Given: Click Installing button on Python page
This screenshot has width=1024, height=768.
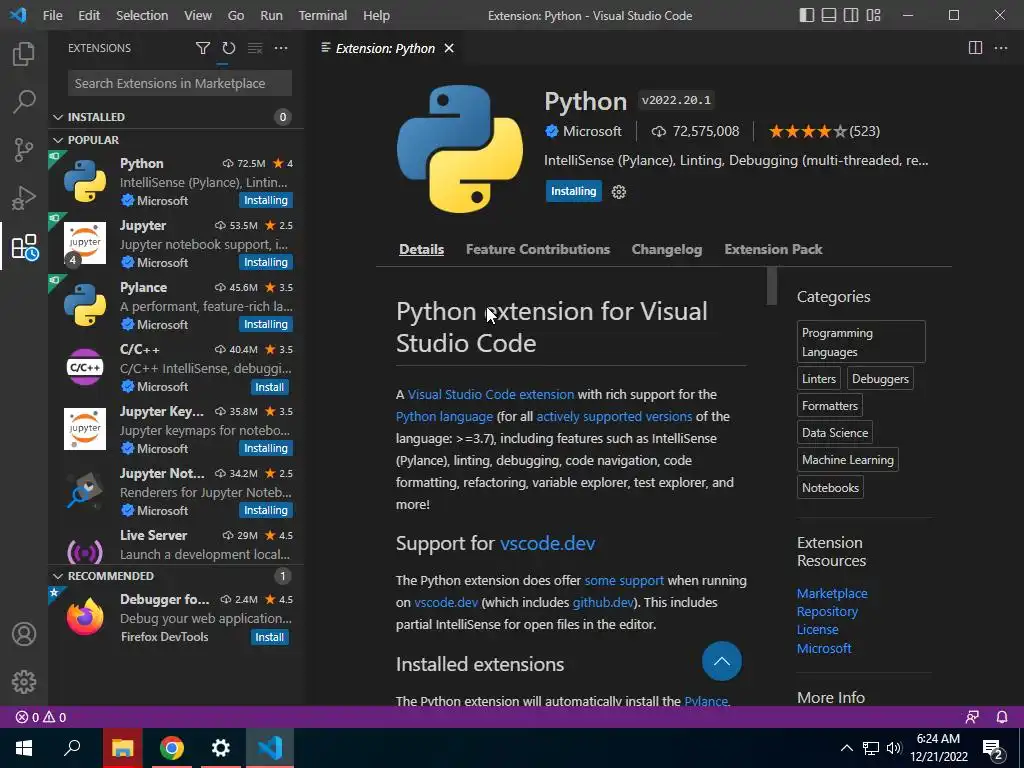Looking at the screenshot, I should coord(573,191).
